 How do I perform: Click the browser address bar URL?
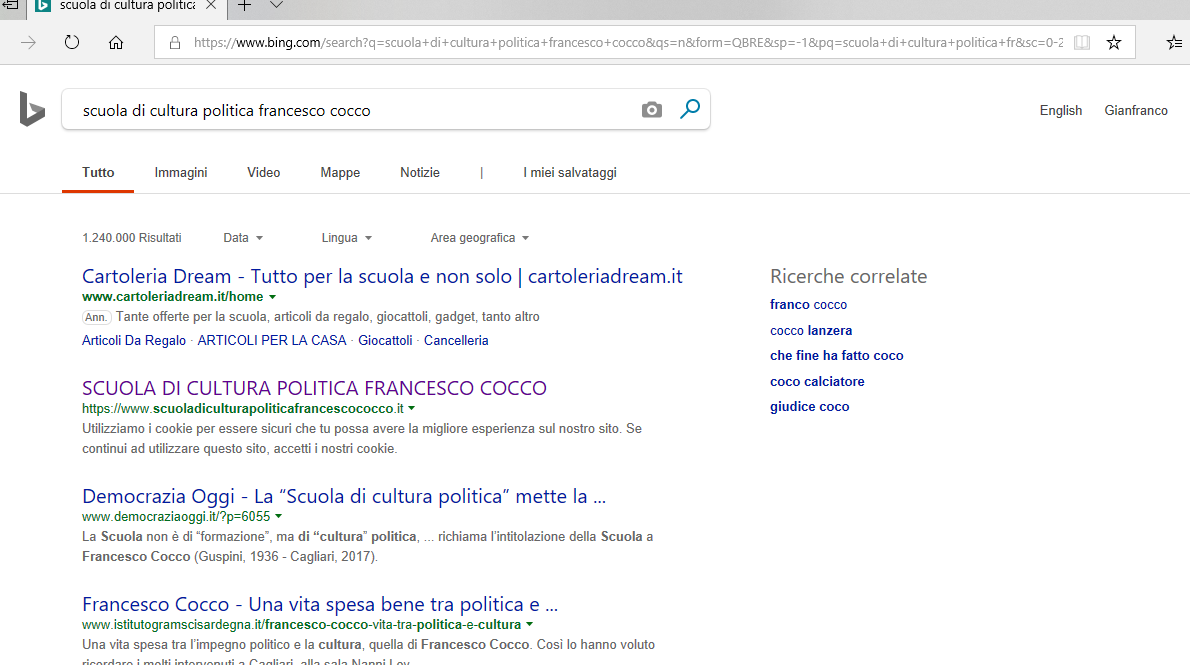tap(628, 43)
